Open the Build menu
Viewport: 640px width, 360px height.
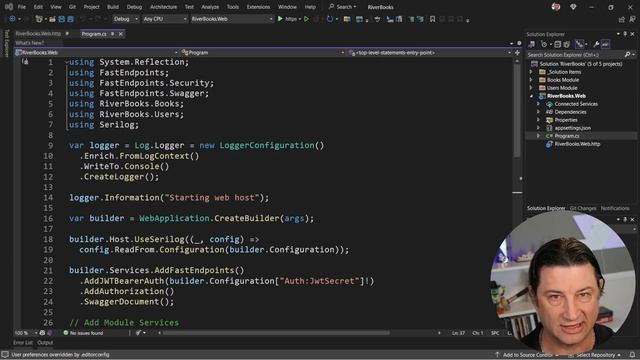(113, 7)
